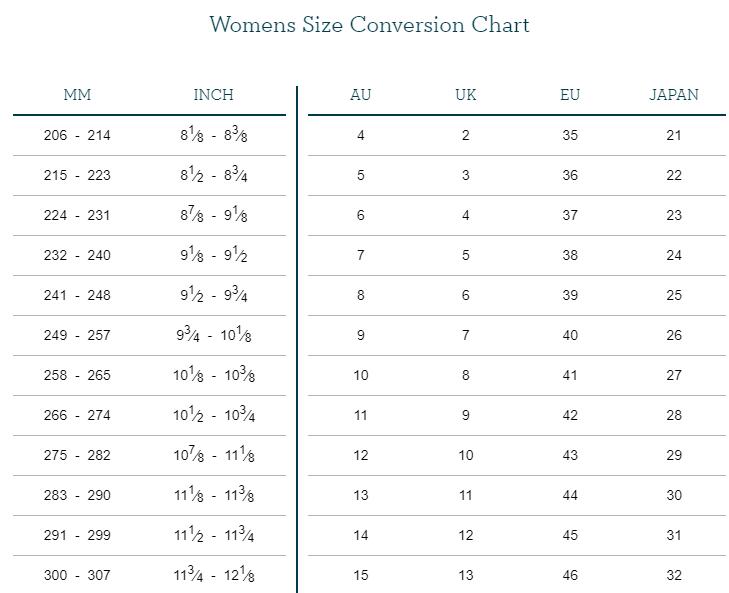Viewport: 729px width, 593px height.
Task: Click the AU size 4 cell
Action: pos(361,135)
